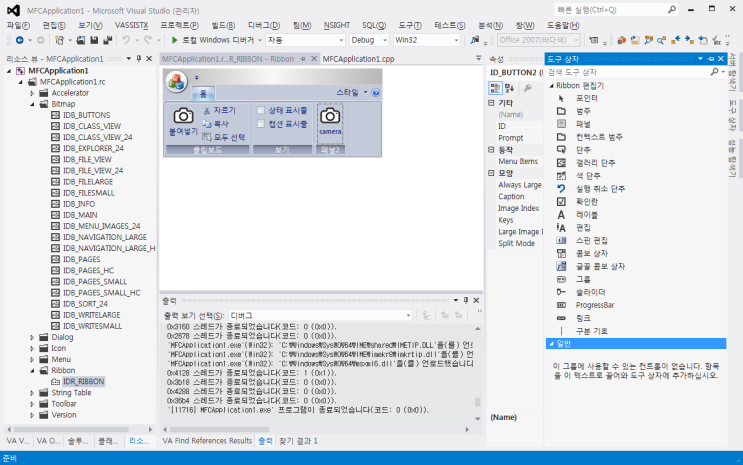Select the Caption property row
The height and width of the screenshot is (465, 743).
pyautogui.click(x=516, y=197)
